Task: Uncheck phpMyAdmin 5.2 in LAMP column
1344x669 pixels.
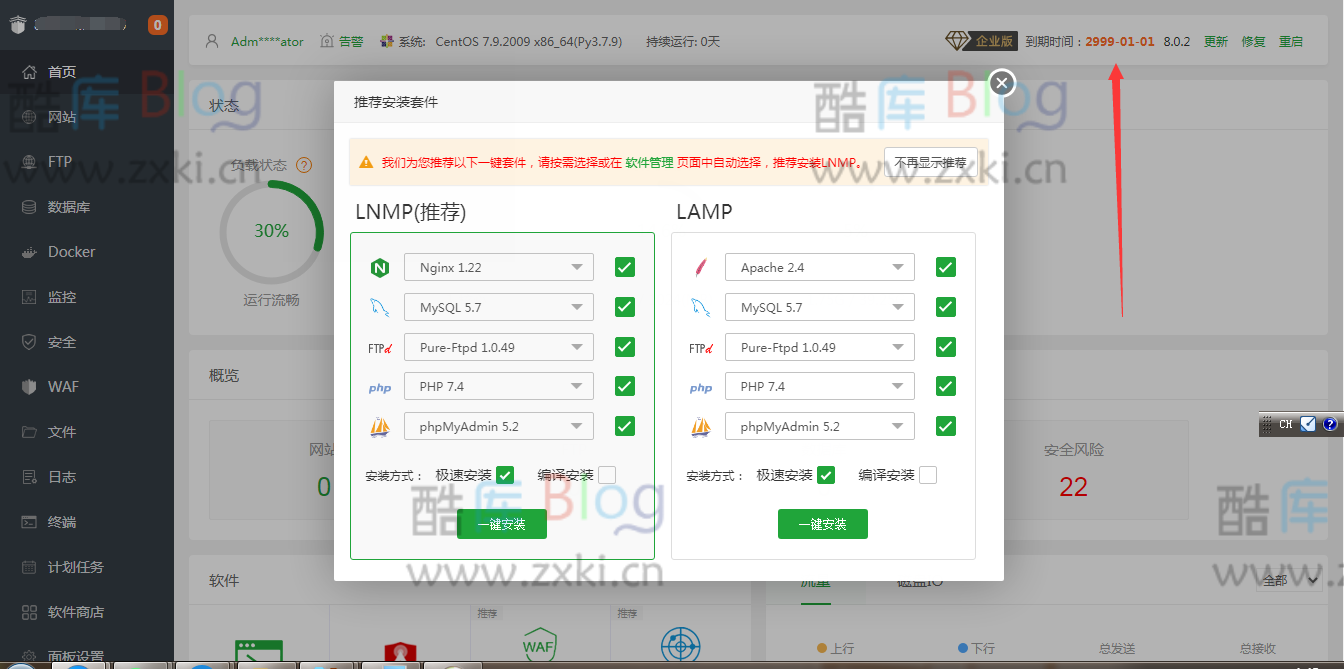Action: click(x=945, y=425)
